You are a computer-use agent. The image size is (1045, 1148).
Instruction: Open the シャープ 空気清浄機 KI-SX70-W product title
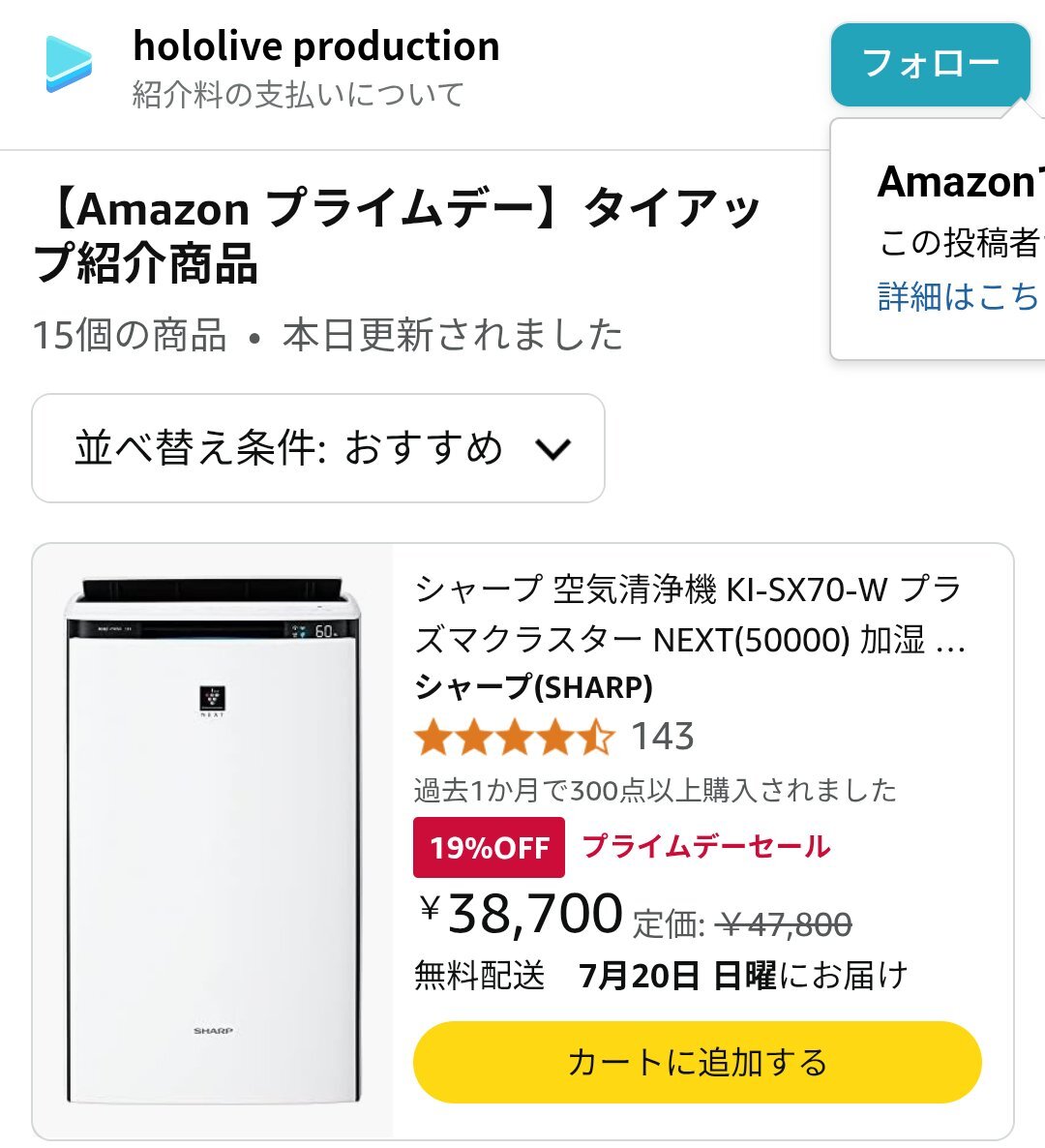(x=689, y=615)
